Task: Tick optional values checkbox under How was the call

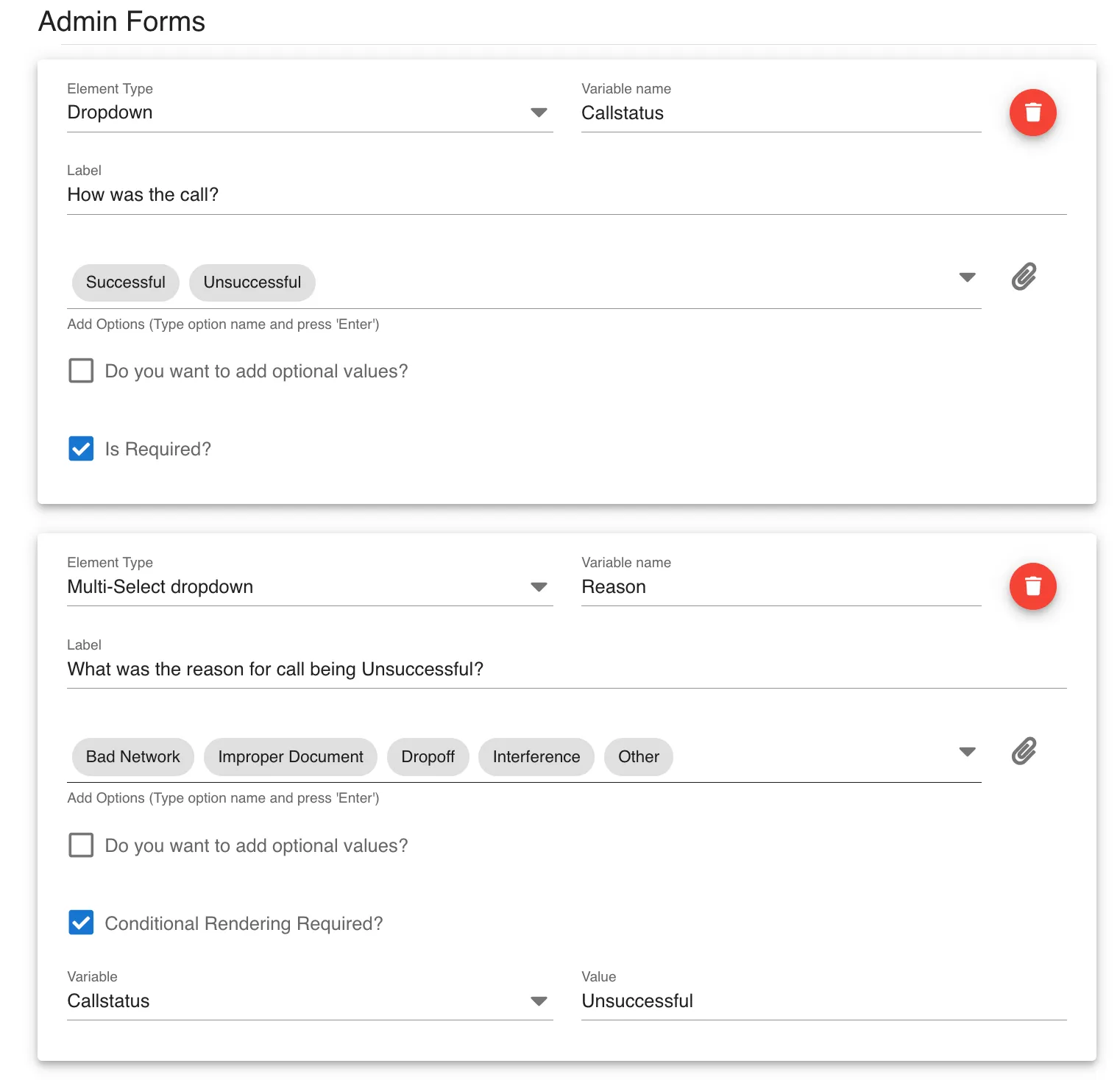Action: [x=81, y=371]
